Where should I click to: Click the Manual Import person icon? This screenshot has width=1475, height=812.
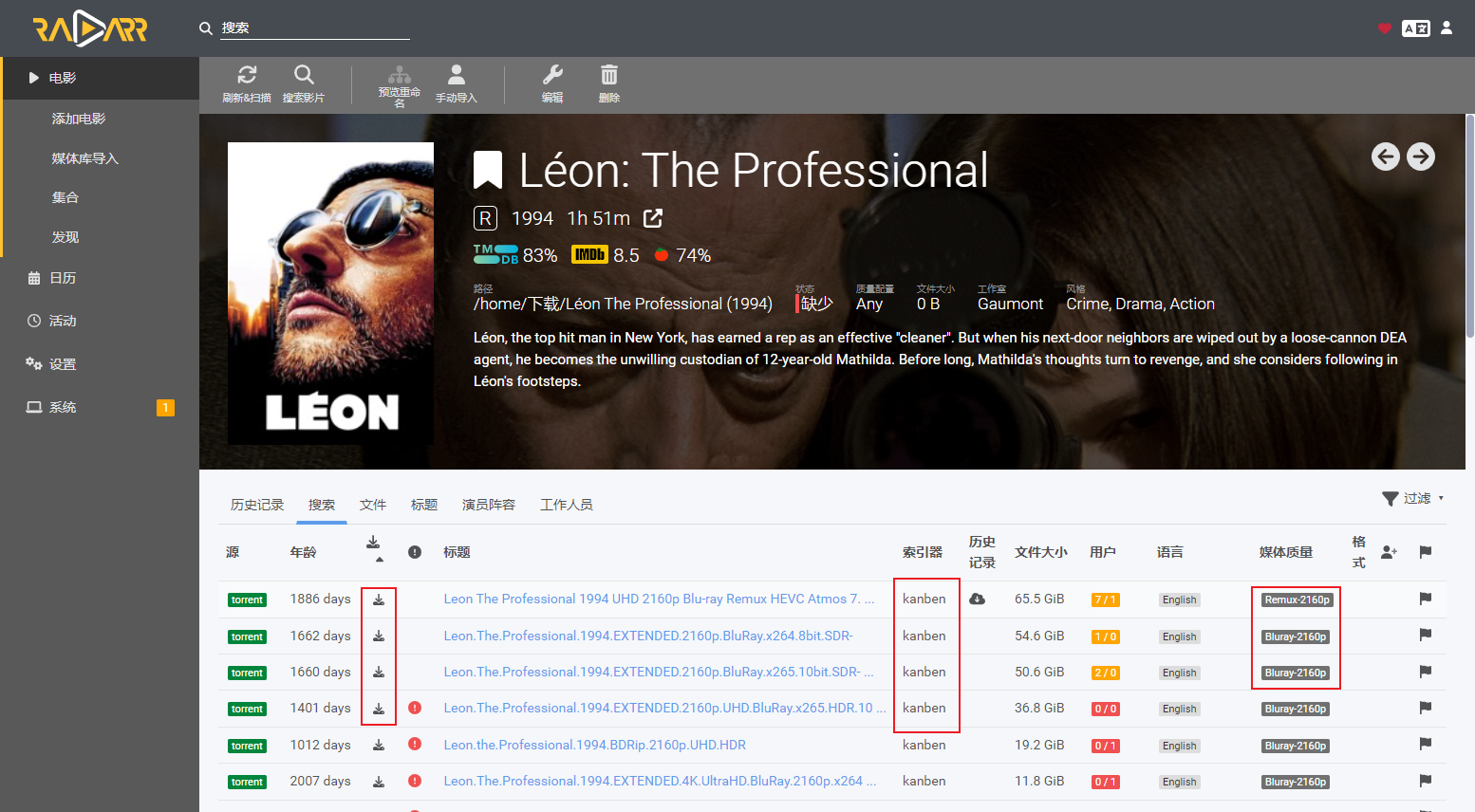(457, 75)
